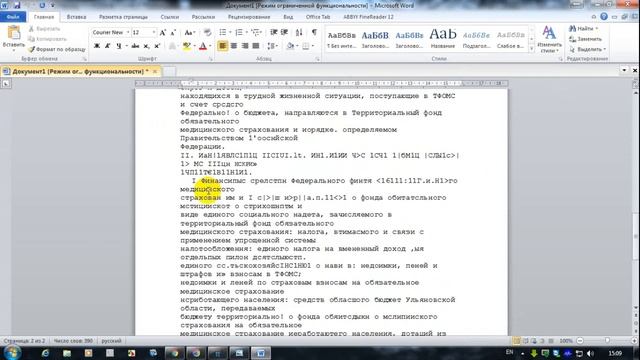Switch to Разметка страницы tab
640x360 pixels.
pos(123,17)
